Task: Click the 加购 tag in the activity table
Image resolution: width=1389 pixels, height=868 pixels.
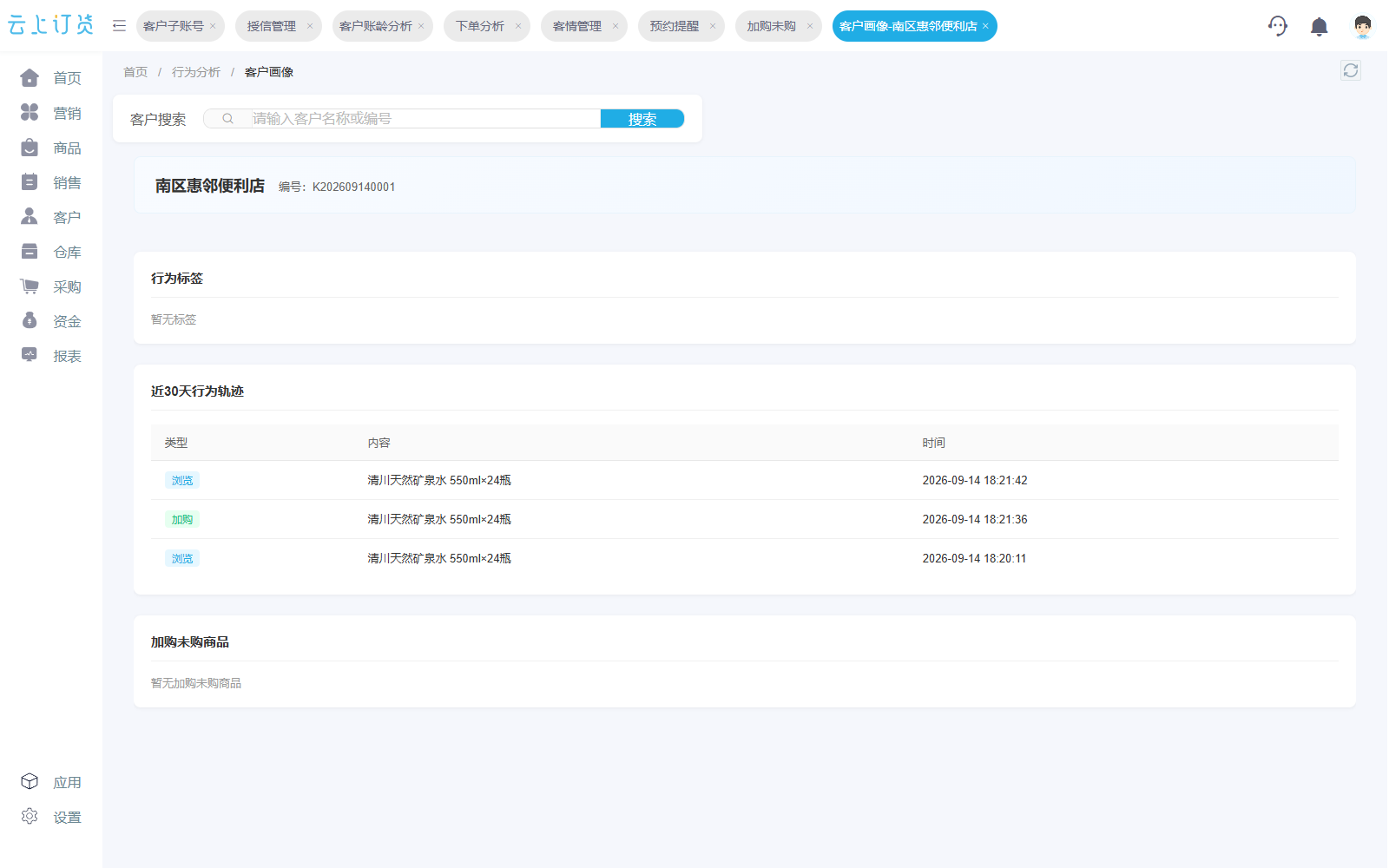Action: [182, 519]
